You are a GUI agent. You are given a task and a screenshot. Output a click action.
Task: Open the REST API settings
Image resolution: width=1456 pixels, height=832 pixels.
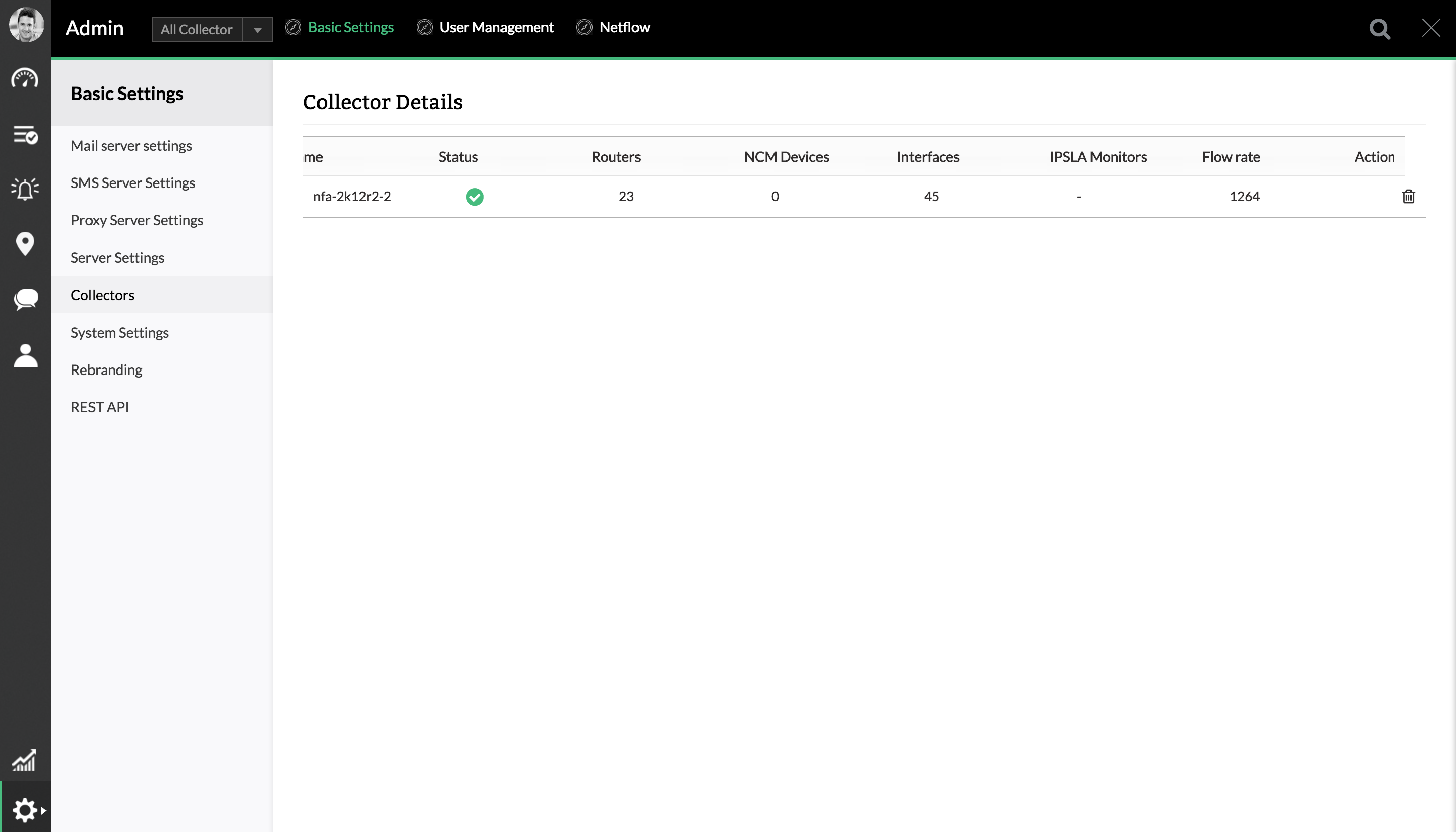click(x=100, y=407)
